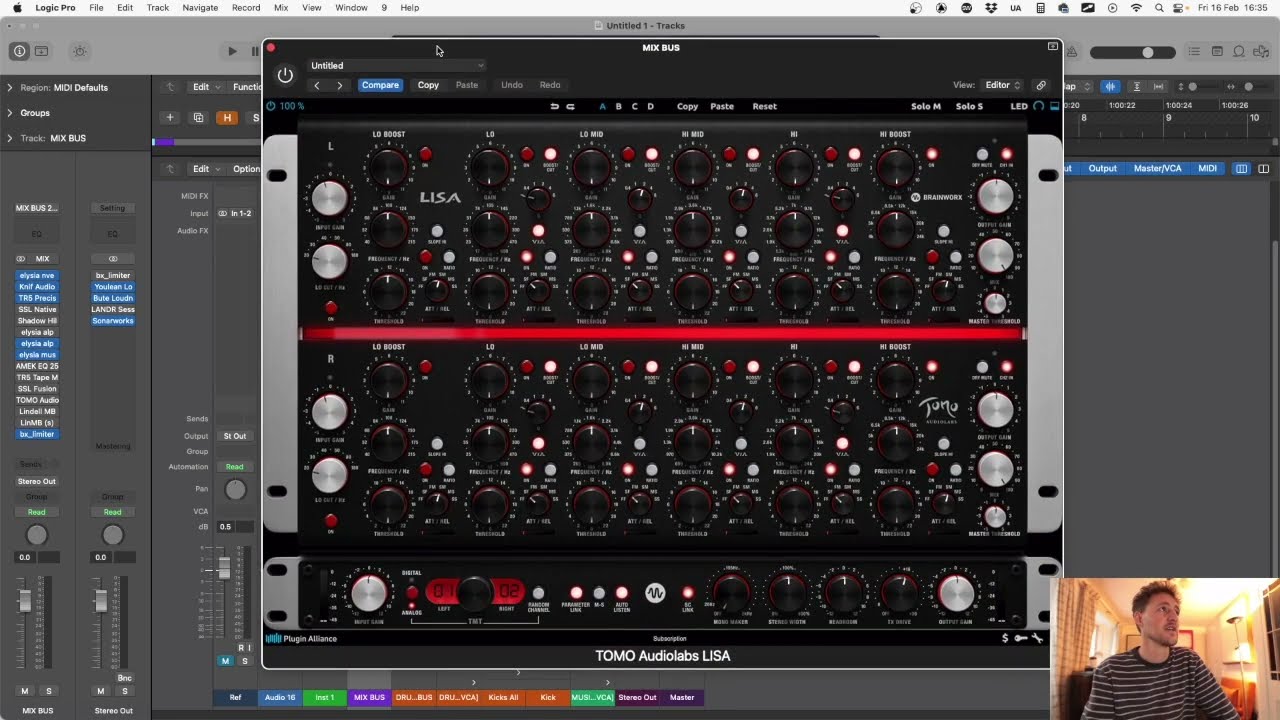Add a new track with plus button

click(170, 118)
